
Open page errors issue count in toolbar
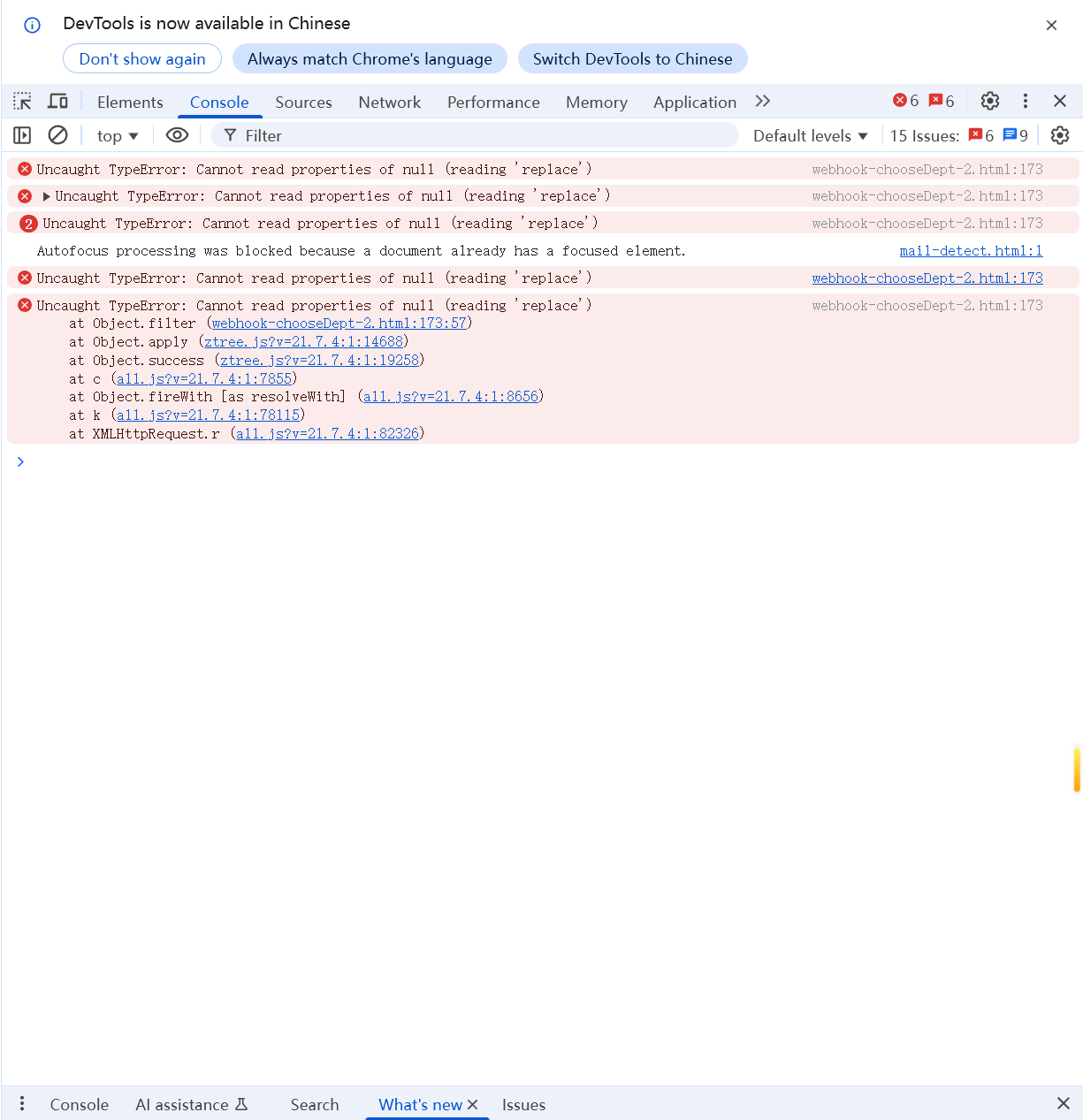(x=981, y=135)
